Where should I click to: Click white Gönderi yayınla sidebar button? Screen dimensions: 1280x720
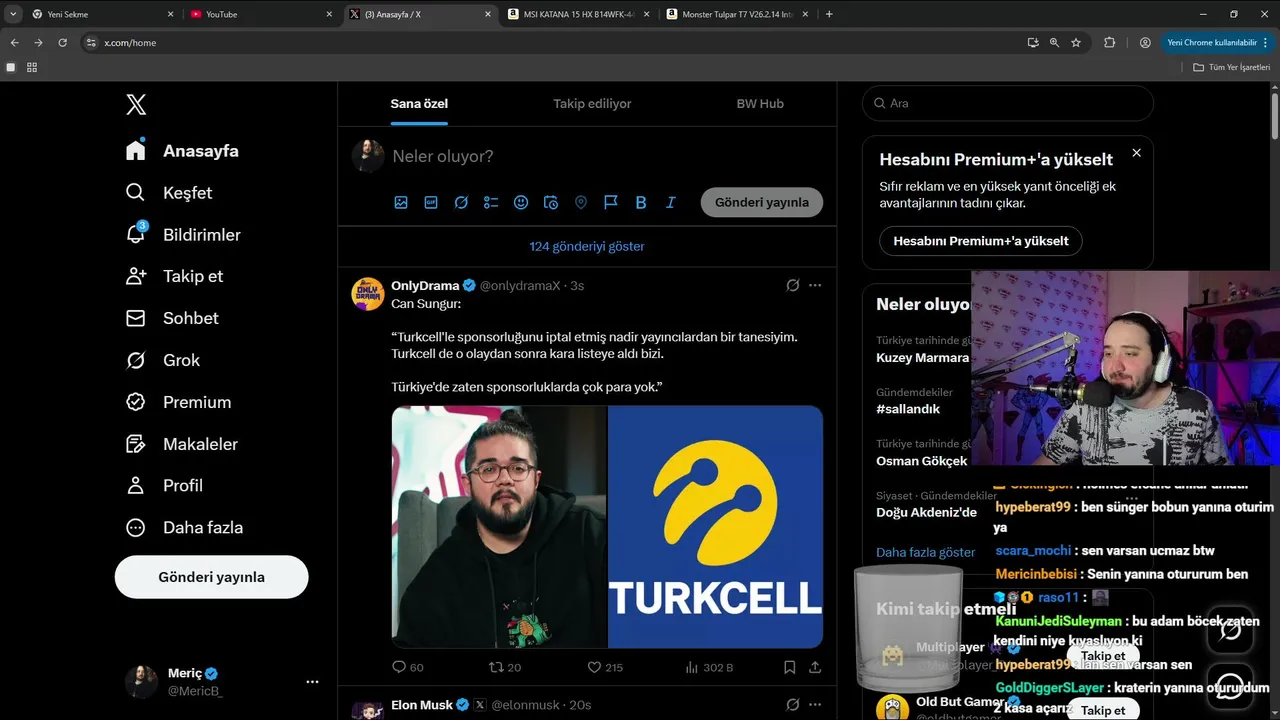(211, 577)
